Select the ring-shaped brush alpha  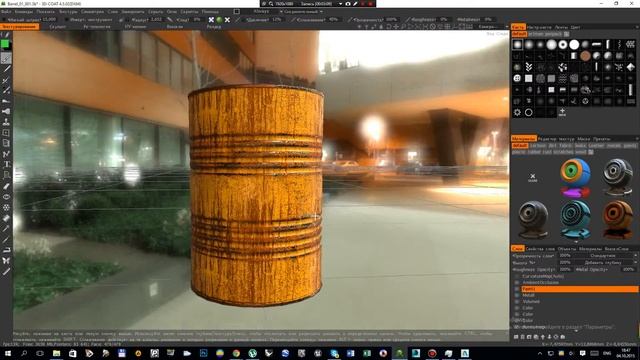563,44
